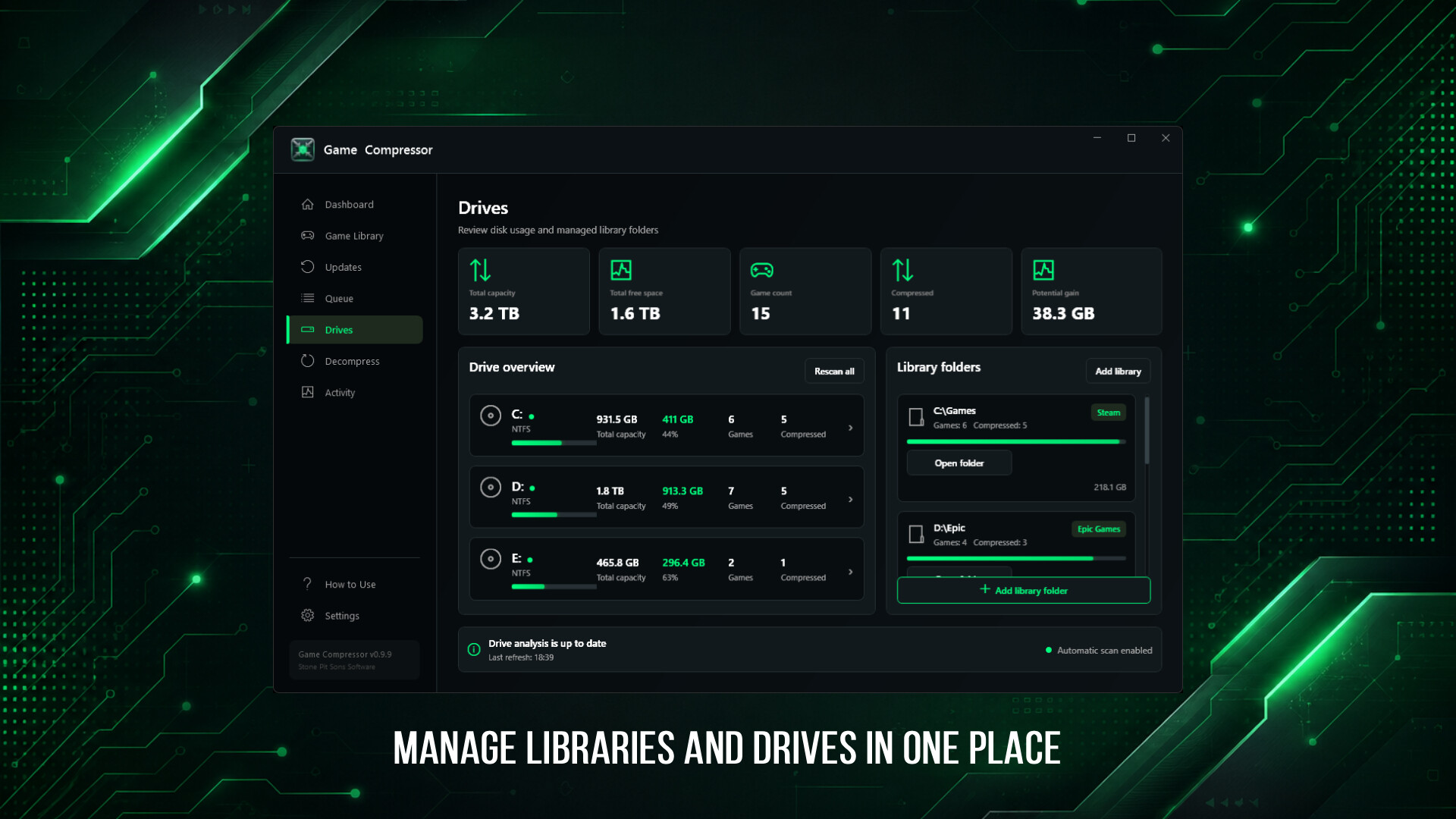Click the 218.1 GB size of C:\Games
1456x819 pixels.
(1109, 487)
